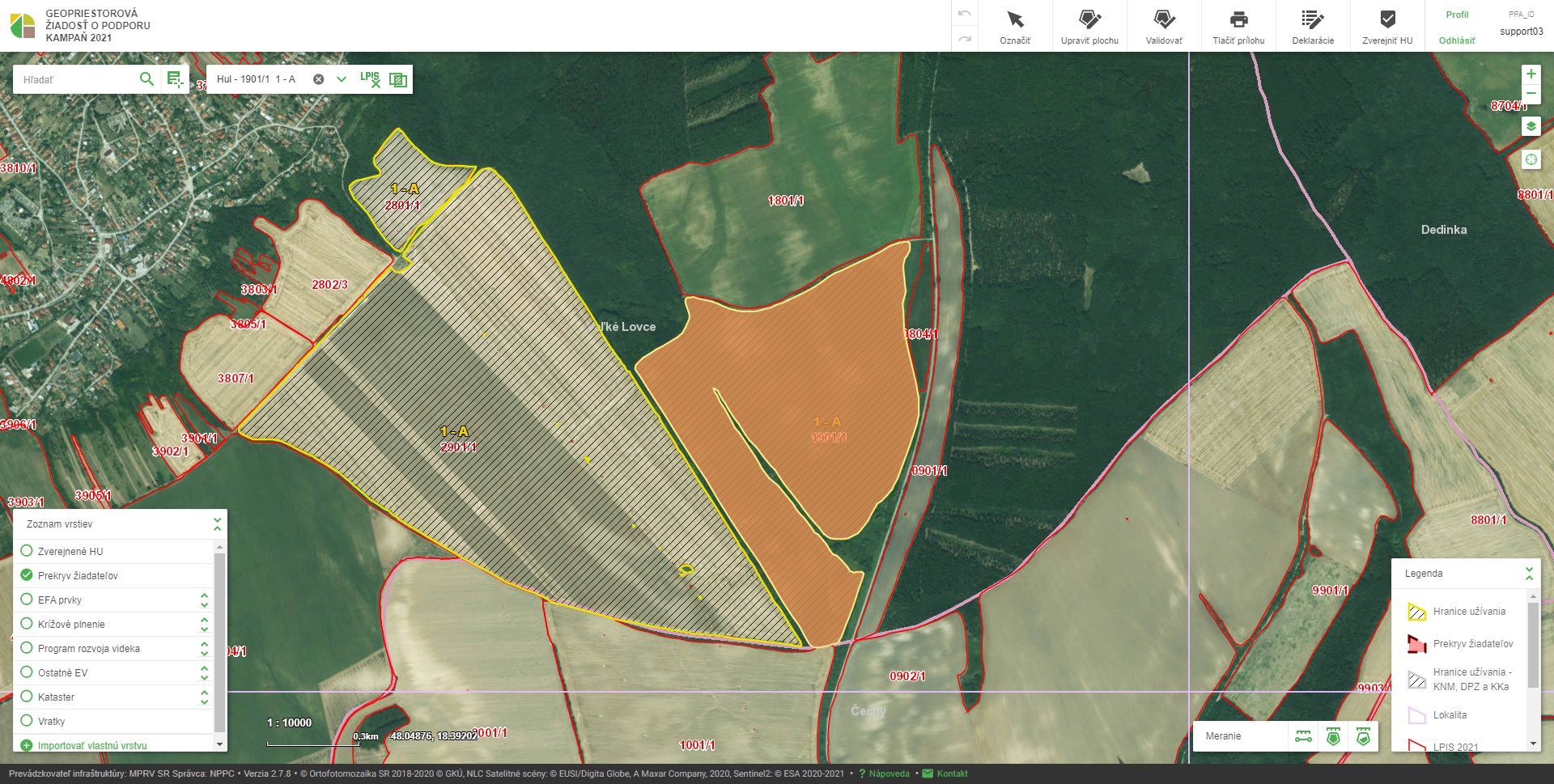Click parcel label 0902/1
The height and width of the screenshot is (784, 1554).
[x=907, y=676]
